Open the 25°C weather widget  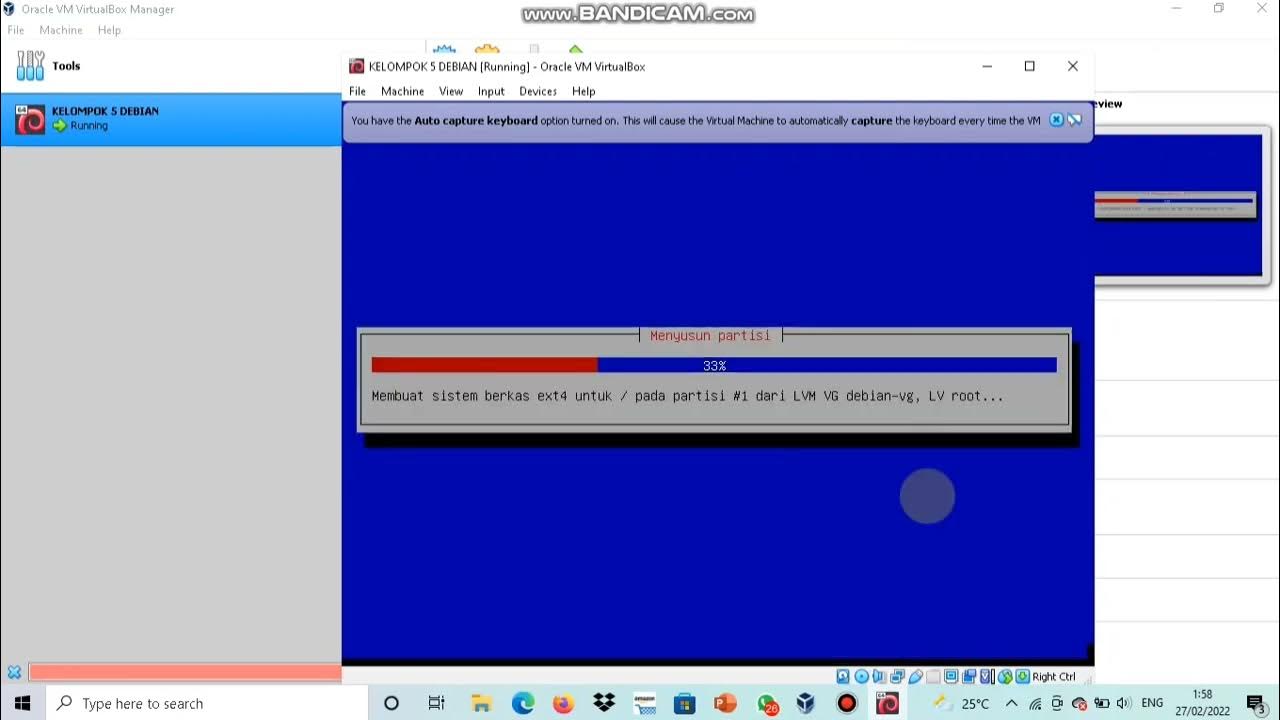962,703
